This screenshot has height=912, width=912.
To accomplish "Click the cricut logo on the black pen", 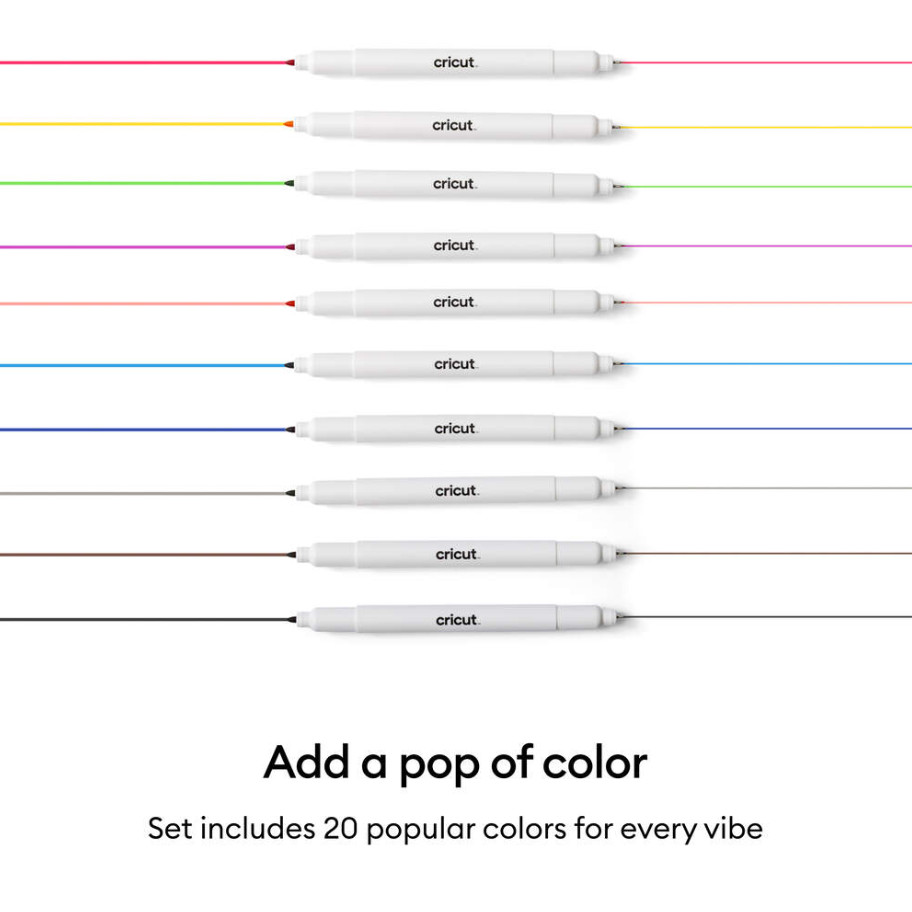I will 456,620.
